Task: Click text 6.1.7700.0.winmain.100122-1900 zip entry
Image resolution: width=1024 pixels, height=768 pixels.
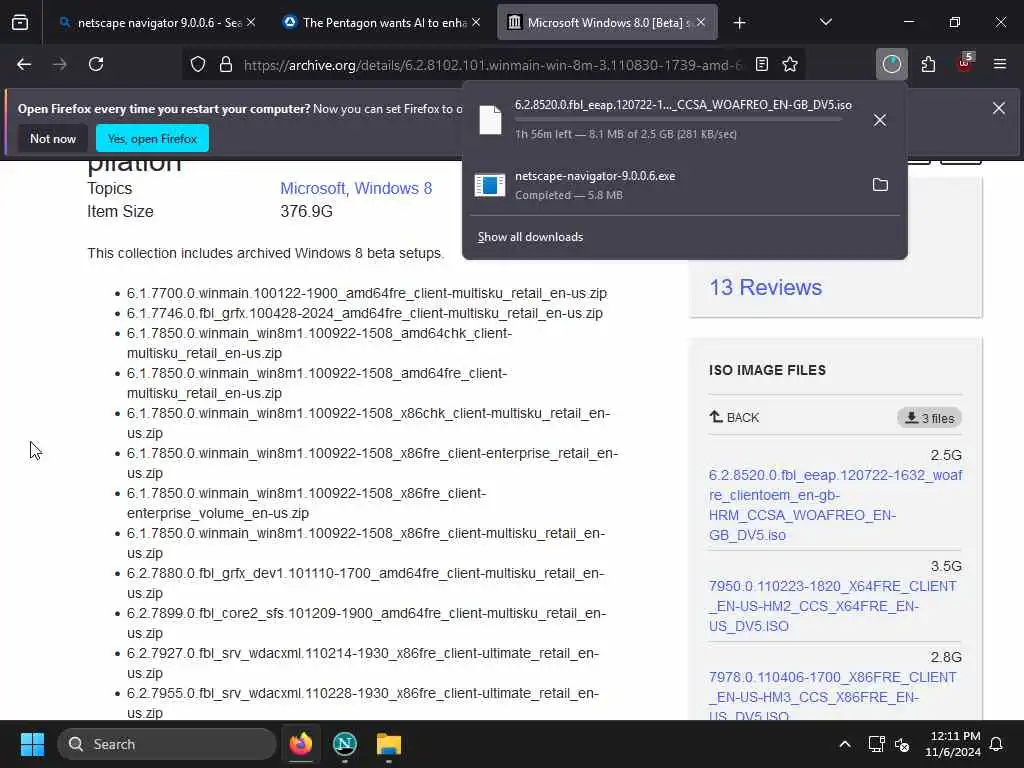Action: coord(366,293)
